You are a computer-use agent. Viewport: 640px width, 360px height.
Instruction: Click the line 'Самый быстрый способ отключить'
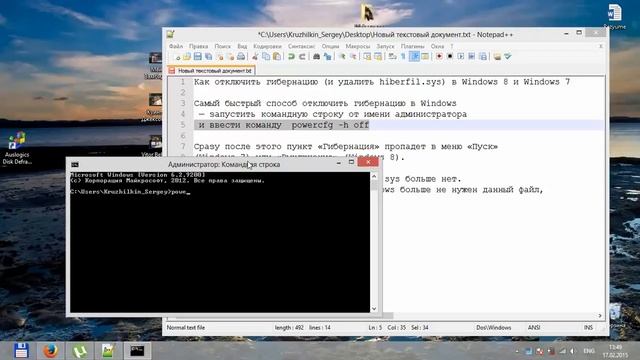[x=325, y=103]
